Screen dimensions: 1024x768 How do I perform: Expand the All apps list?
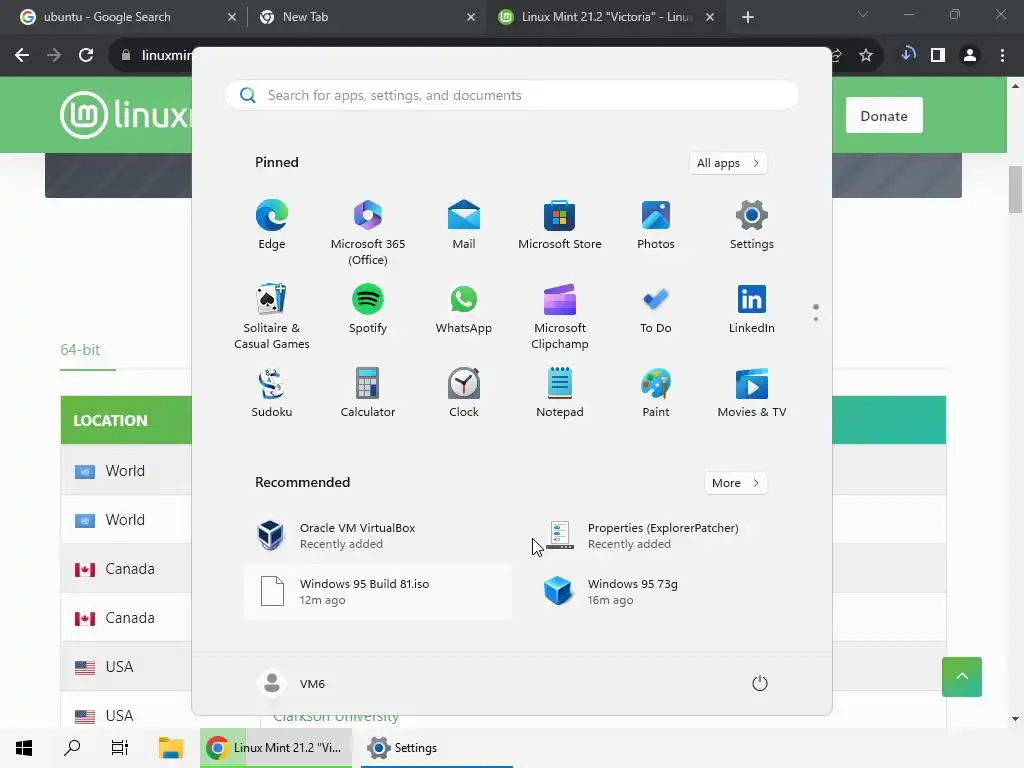728,163
